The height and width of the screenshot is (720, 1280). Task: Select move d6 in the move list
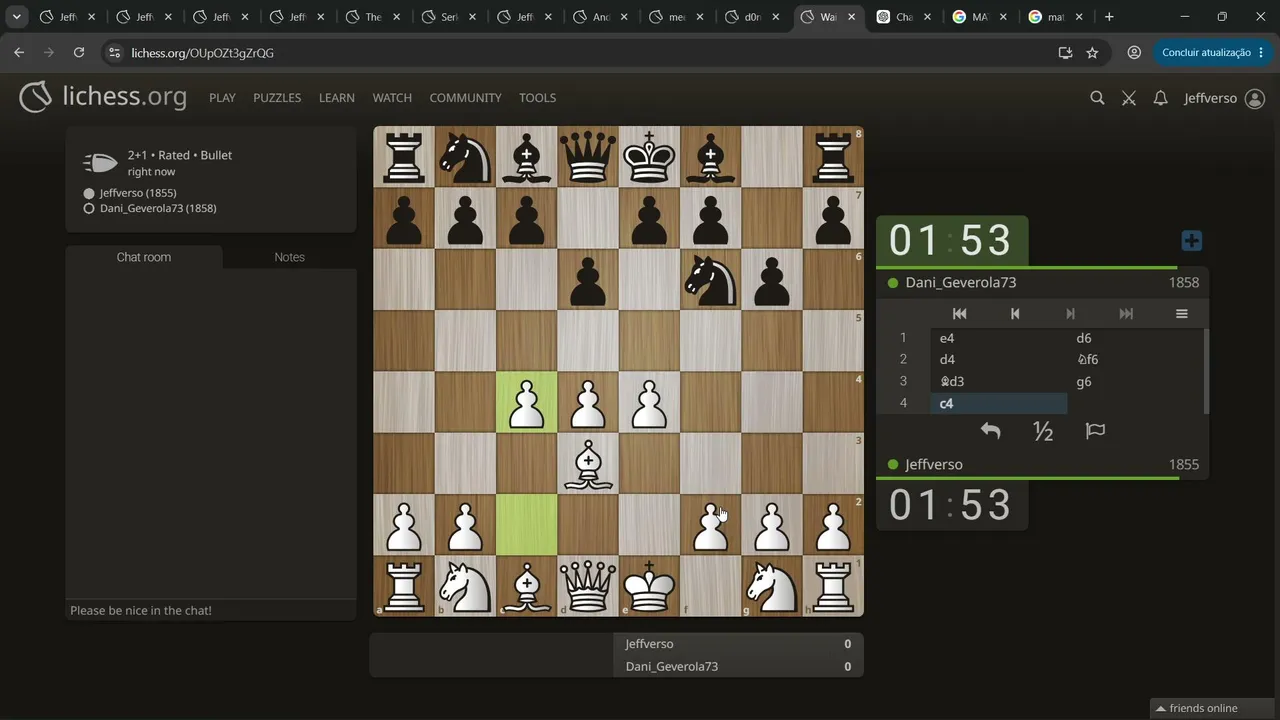click(x=1135, y=338)
